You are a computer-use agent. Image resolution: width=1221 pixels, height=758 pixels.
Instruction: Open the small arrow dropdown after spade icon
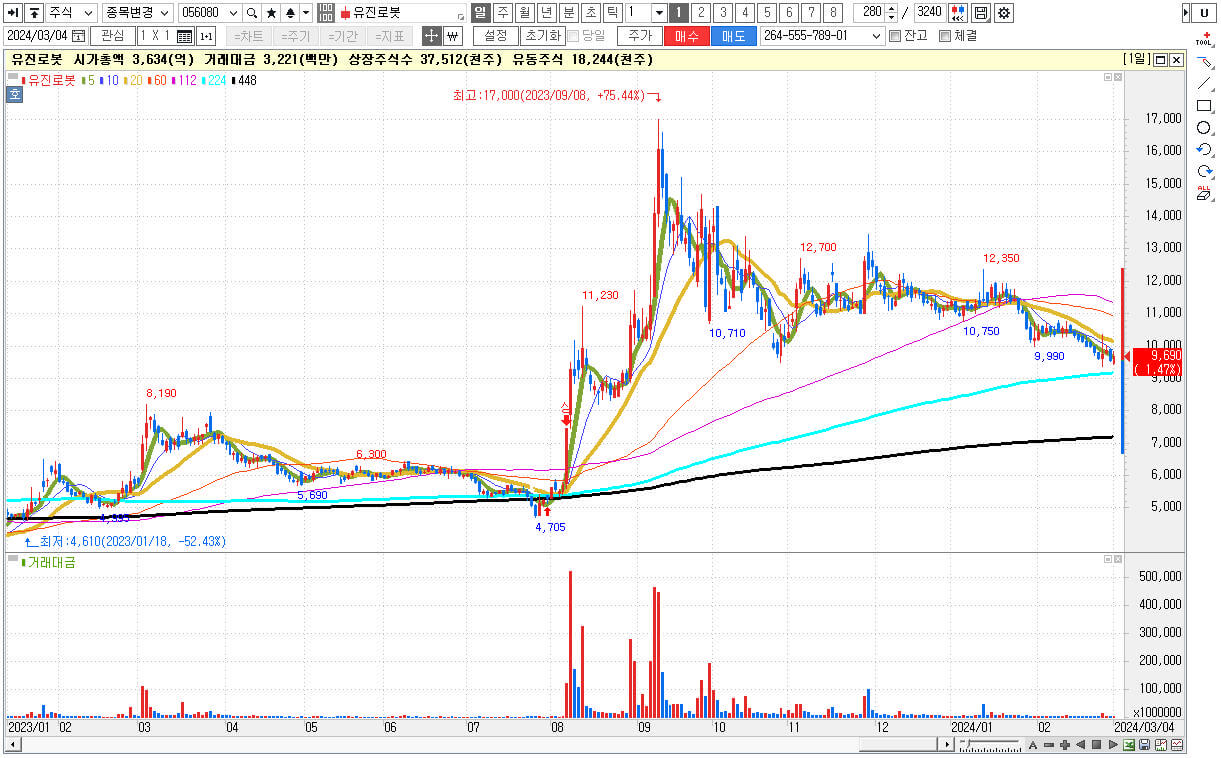tap(306, 13)
